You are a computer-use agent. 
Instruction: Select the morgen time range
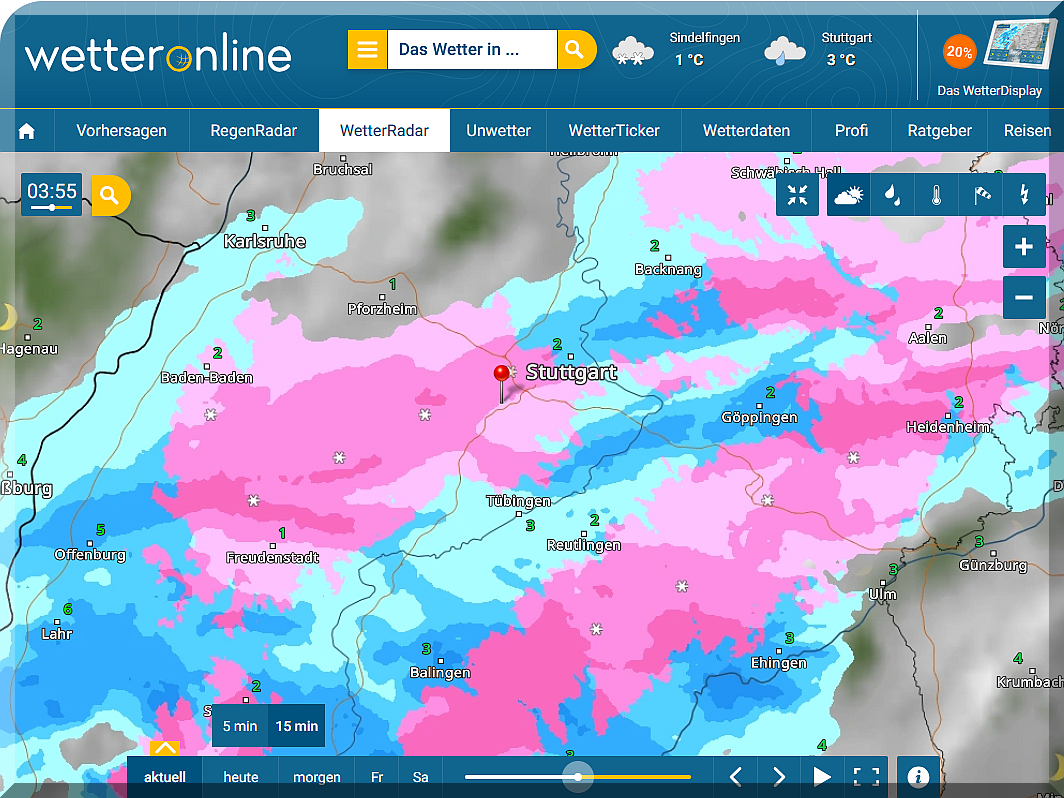tap(316, 777)
